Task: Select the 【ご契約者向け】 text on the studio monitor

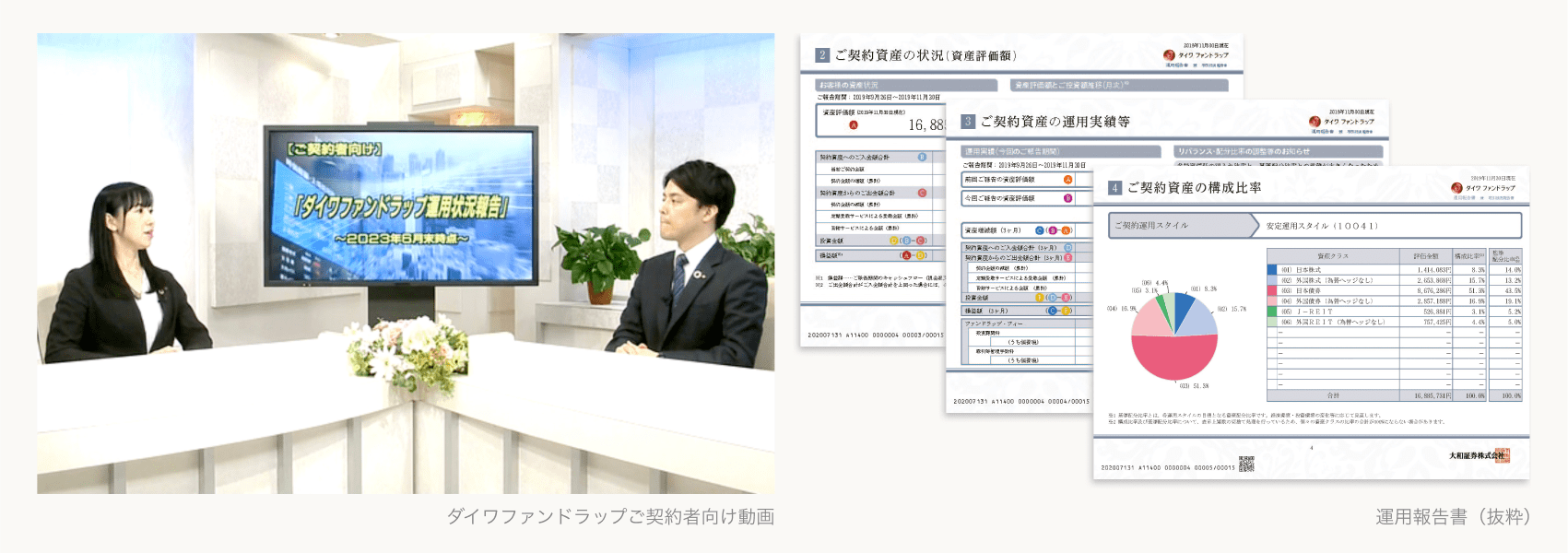Action: (x=334, y=148)
